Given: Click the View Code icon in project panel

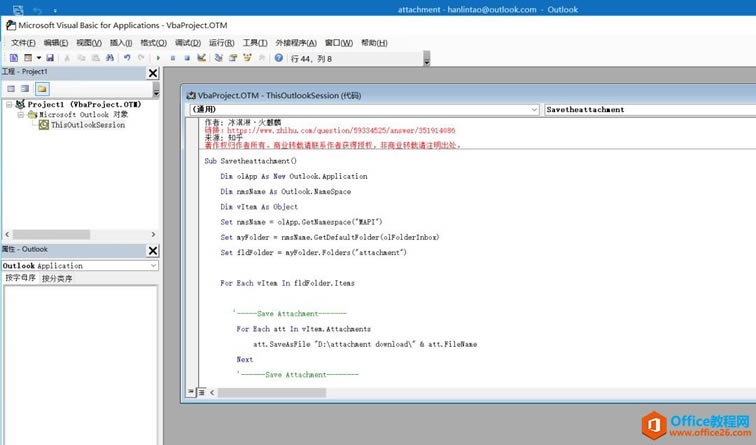Looking at the screenshot, I should tap(11, 88).
